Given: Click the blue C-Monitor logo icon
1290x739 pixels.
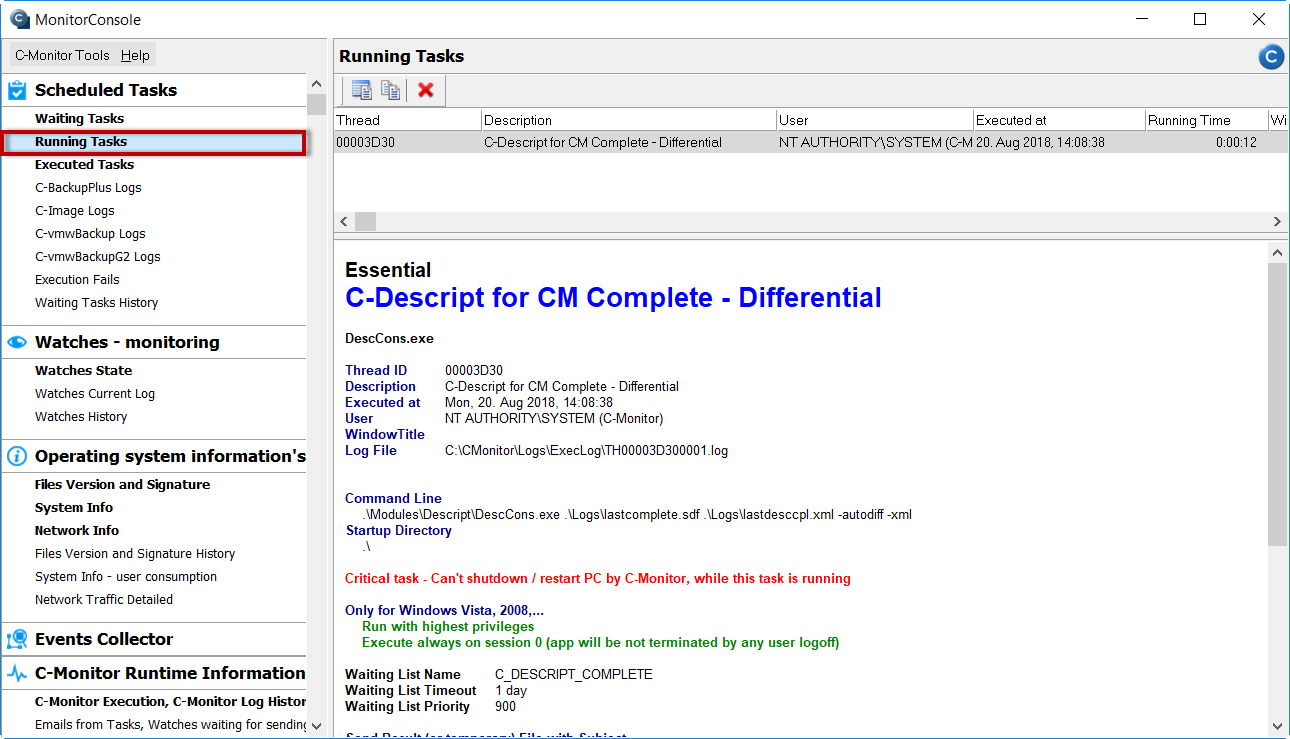Looking at the screenshot, I should pyautogui.click(x=1270, y=57).
